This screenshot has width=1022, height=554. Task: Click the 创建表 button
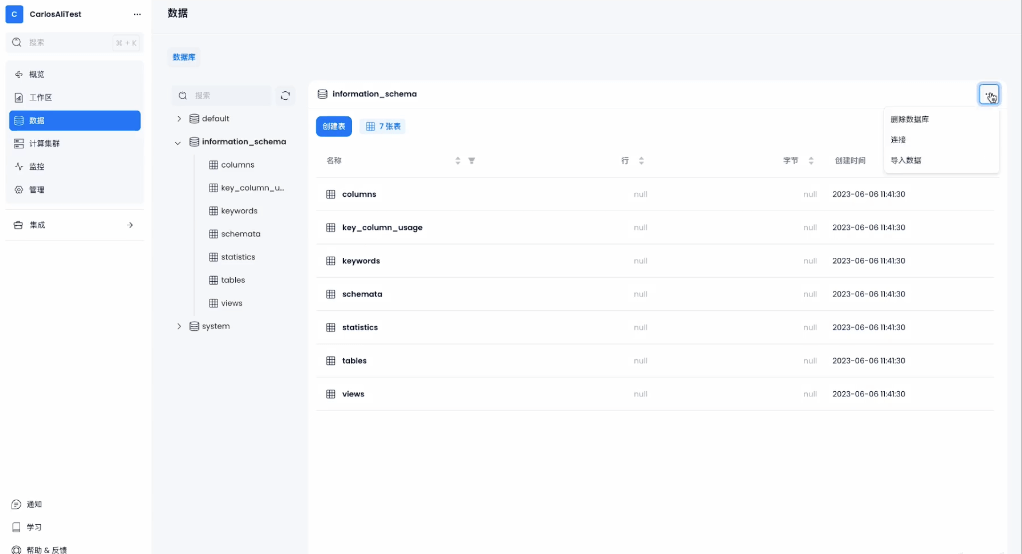coord(334,126)
